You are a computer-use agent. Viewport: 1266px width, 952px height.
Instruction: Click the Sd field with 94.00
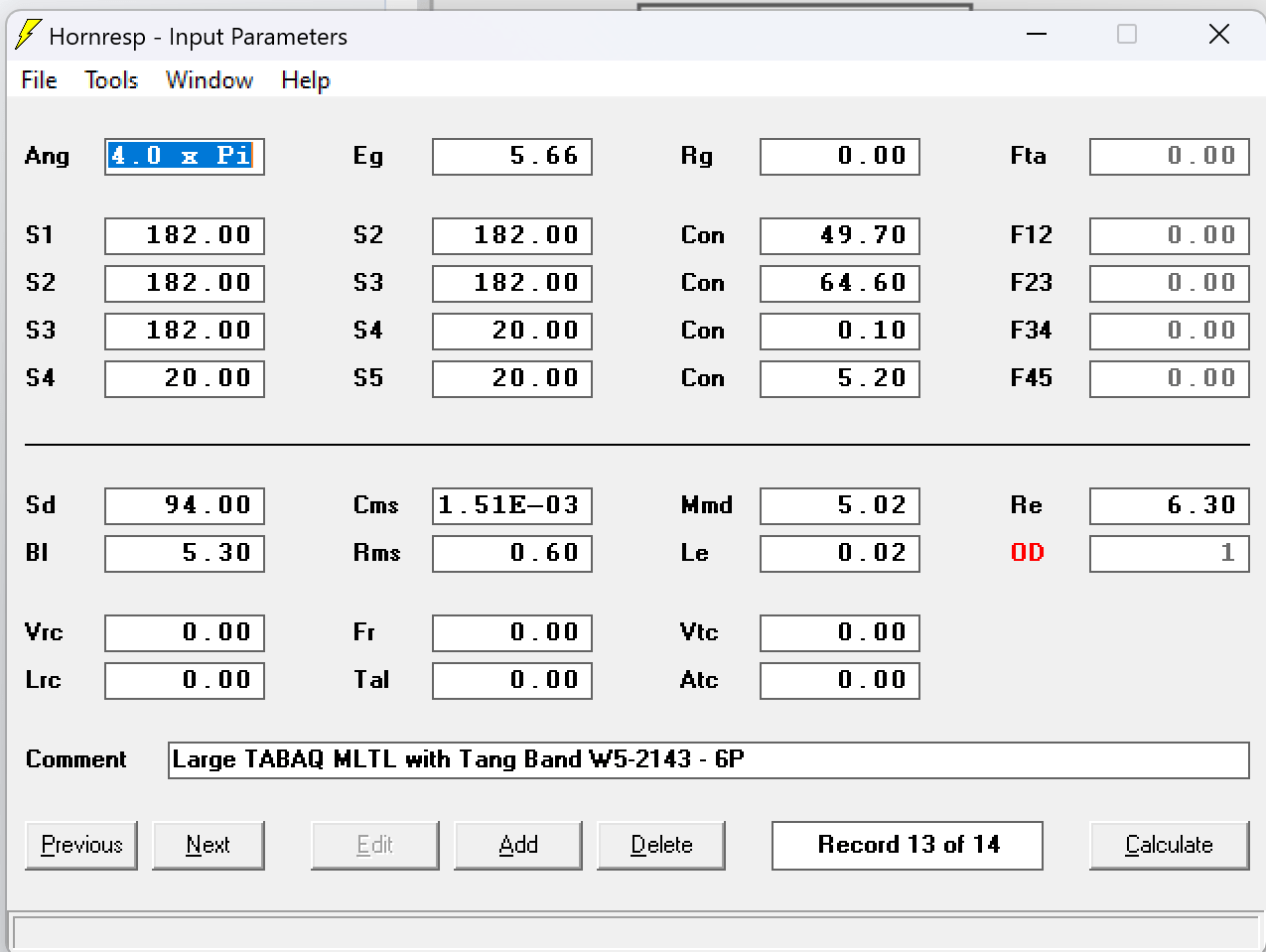click(185, 505)
